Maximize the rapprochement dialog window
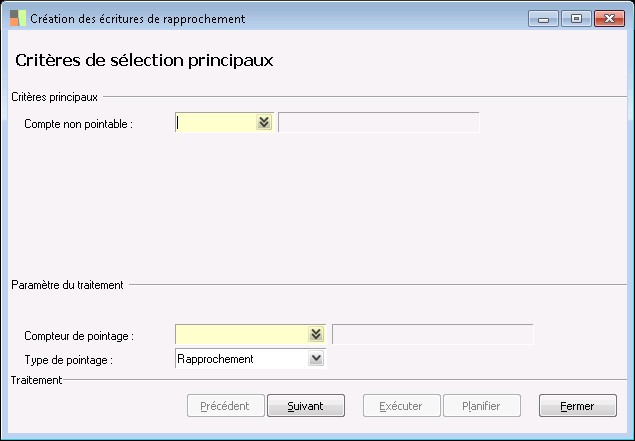Screen dimensions: 635x441 575,18
